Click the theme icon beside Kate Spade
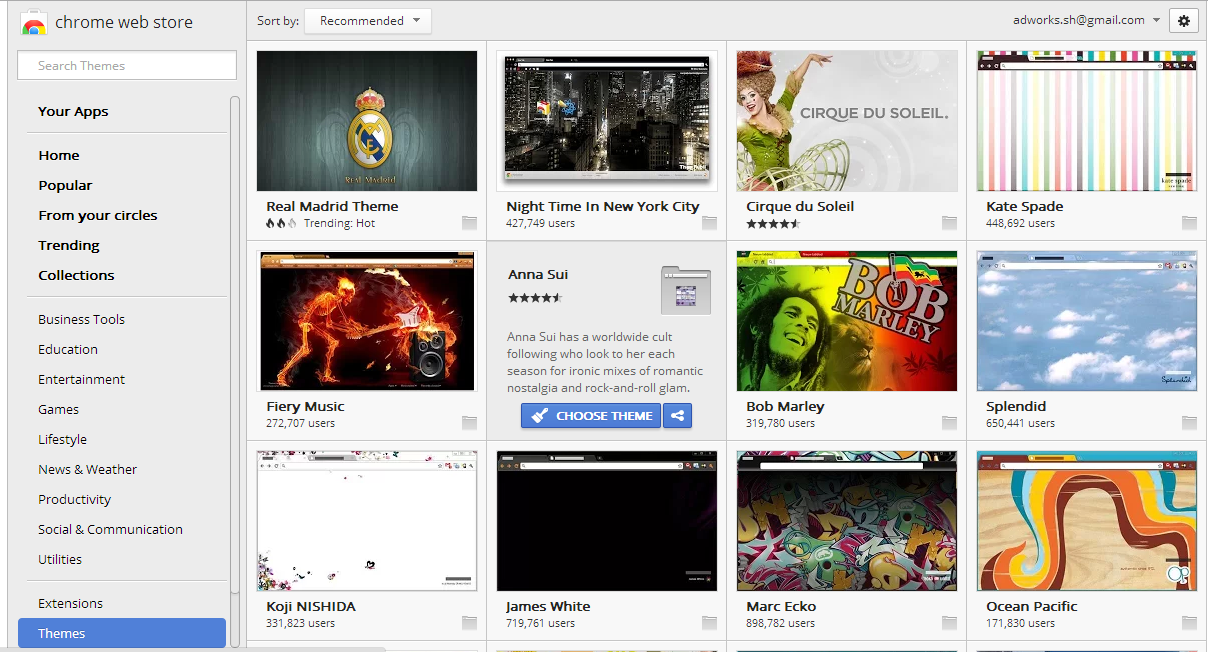Viewport: 1208px width, 652px height. point(1190,223)
